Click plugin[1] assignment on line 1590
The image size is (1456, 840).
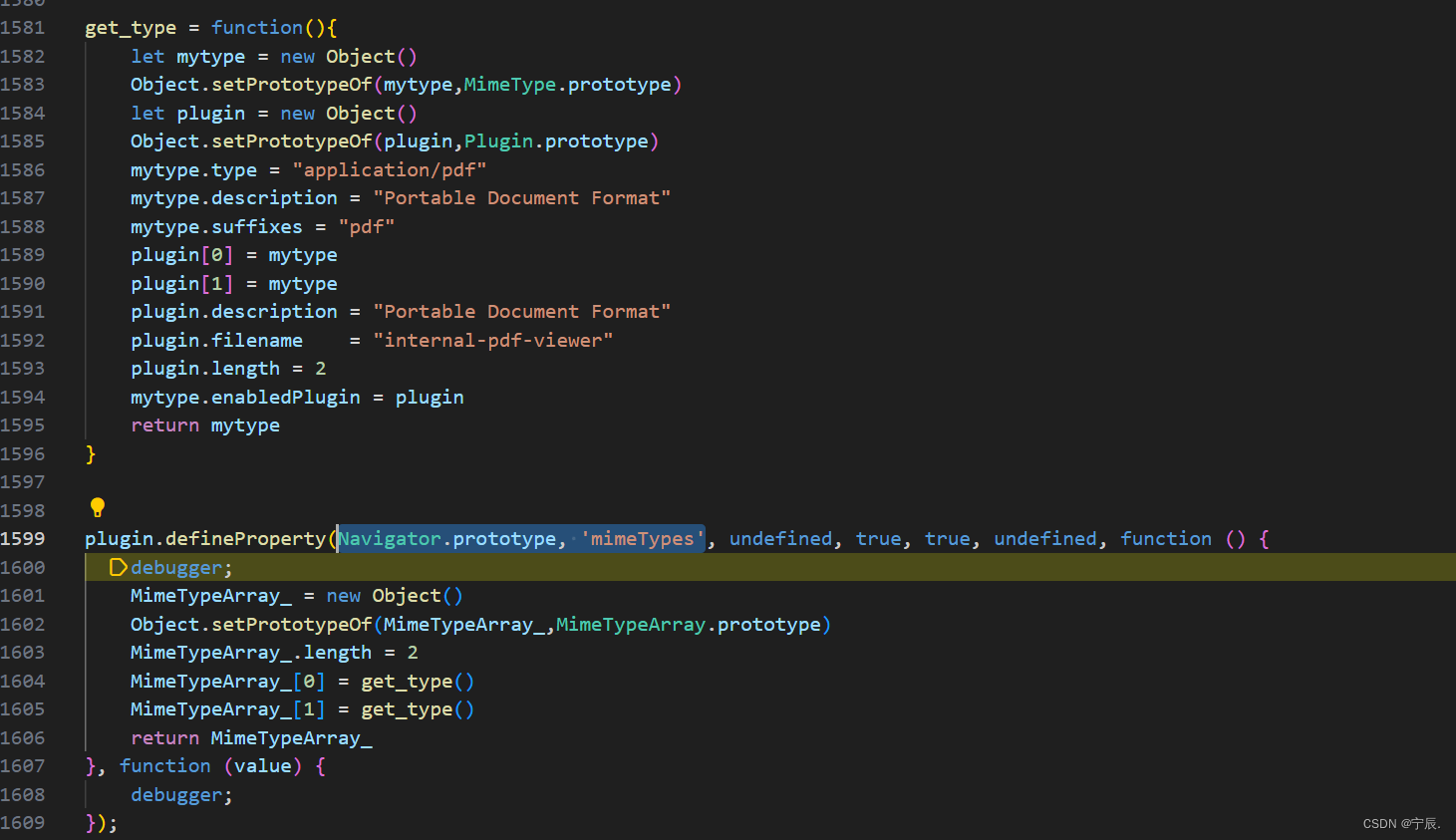(234, 284)
